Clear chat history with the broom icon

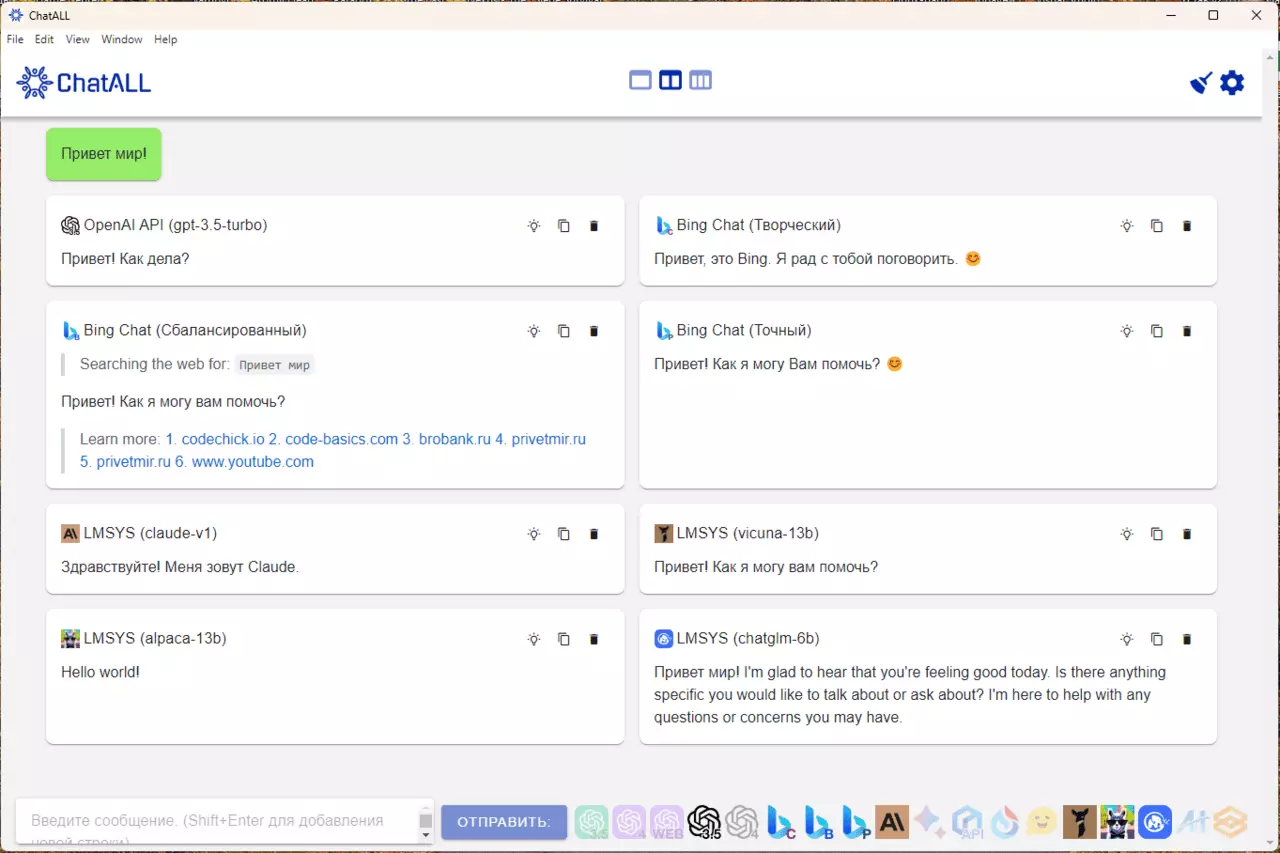[x=1201, y=83]
